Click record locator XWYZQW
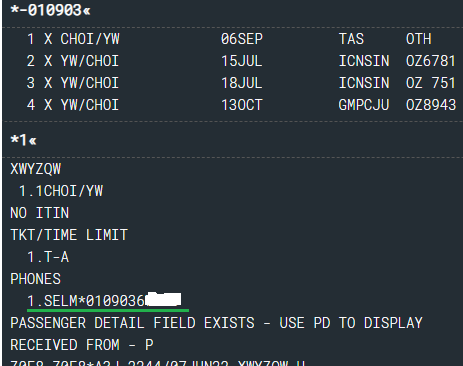The width and height of the screenshot is (463, 366). coord(36,169)
